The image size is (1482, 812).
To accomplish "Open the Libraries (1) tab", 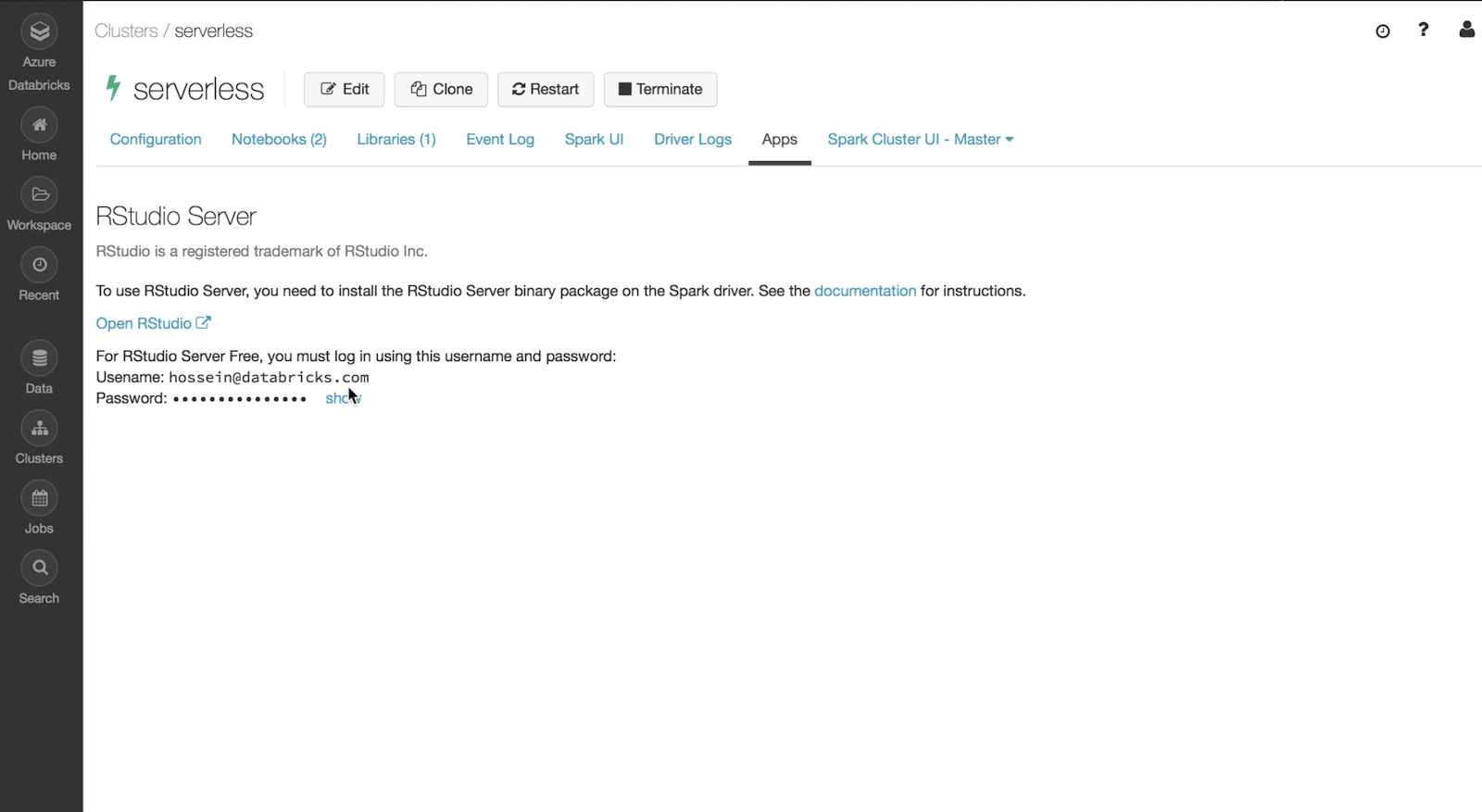I will tap(396, 140).
